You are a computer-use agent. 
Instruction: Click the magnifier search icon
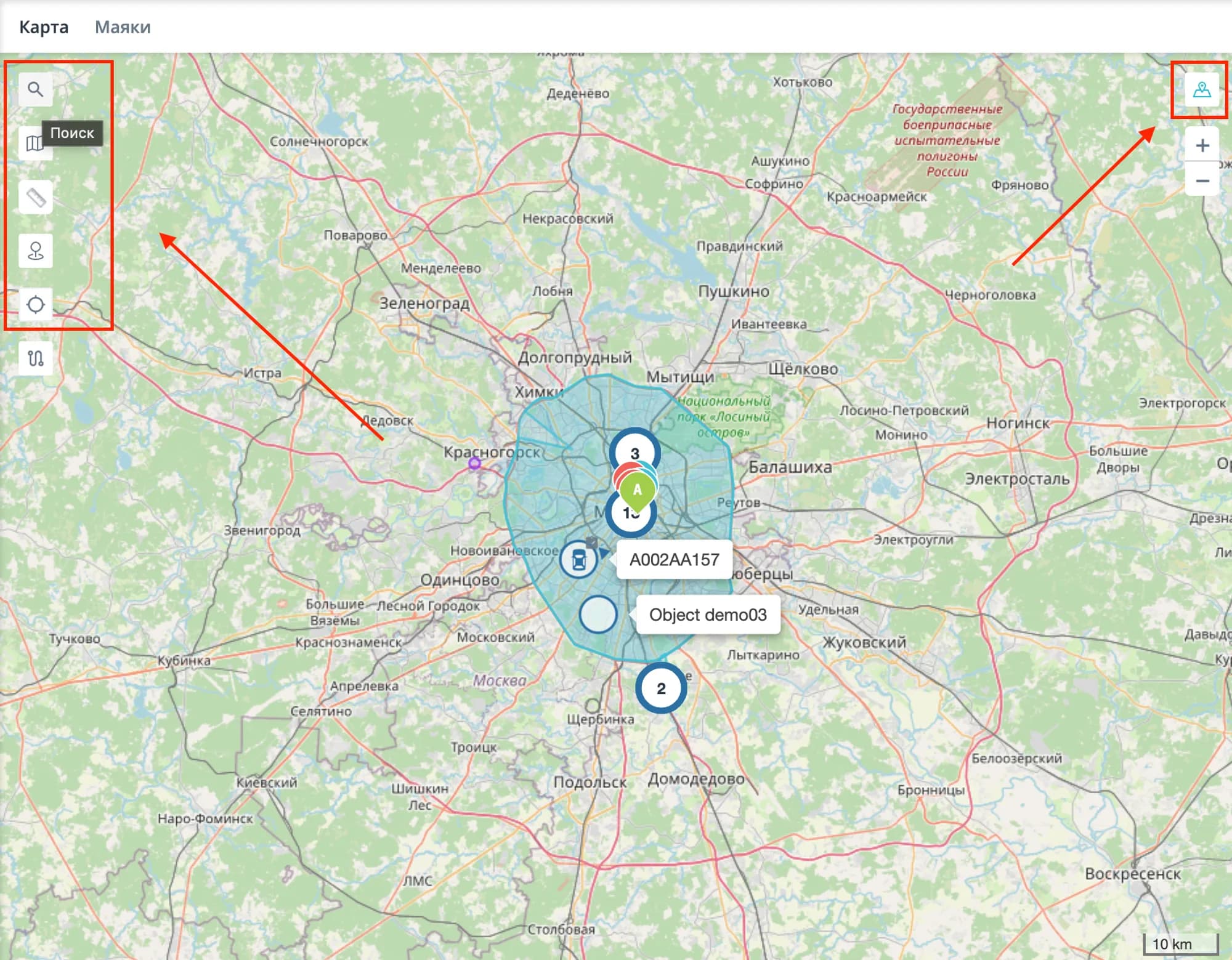click(x=36, y=90)
